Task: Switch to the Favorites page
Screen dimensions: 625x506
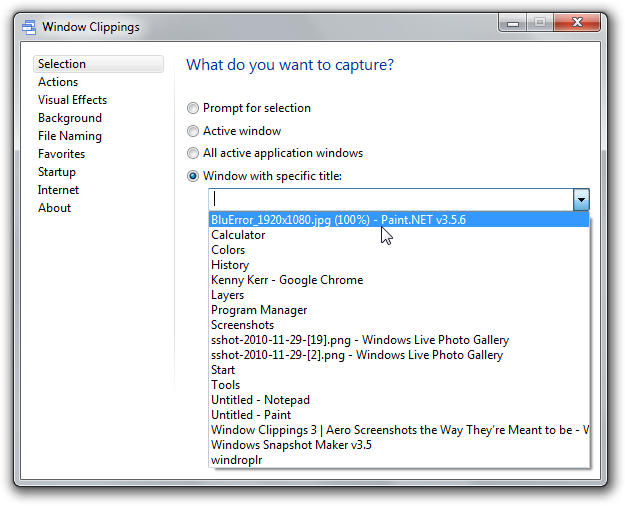Action: coord(62,154)
